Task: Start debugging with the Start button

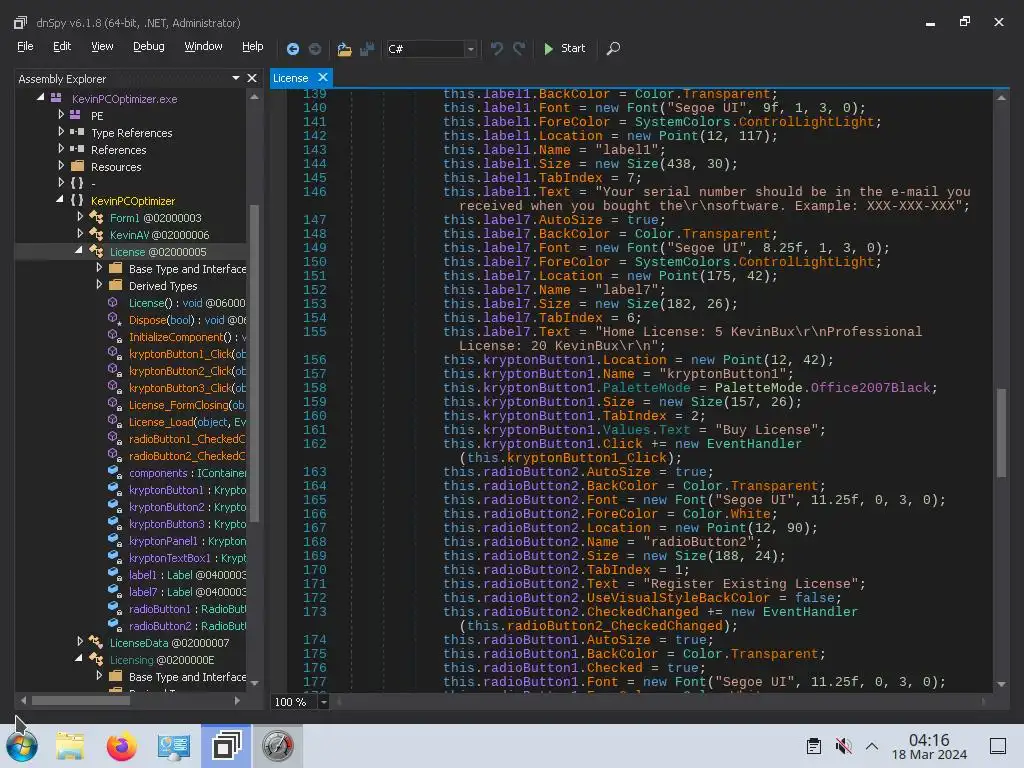Action: (x=565, y=48)
